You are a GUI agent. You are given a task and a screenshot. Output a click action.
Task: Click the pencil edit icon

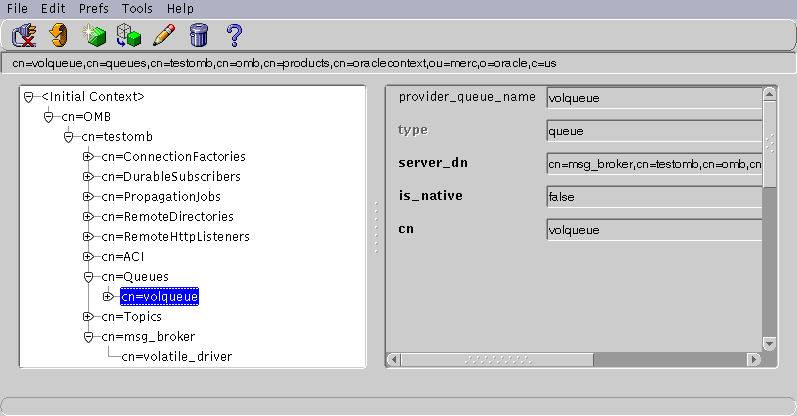click(163, 37)
